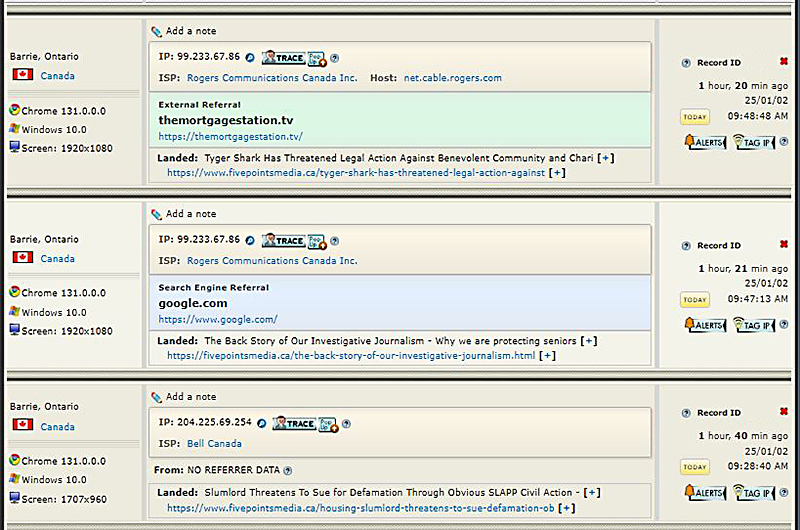Open help icon after TRACE in the Bell Canada record
Image resolution: width=800 pixels, height=530 pixels.
[346, 423]
